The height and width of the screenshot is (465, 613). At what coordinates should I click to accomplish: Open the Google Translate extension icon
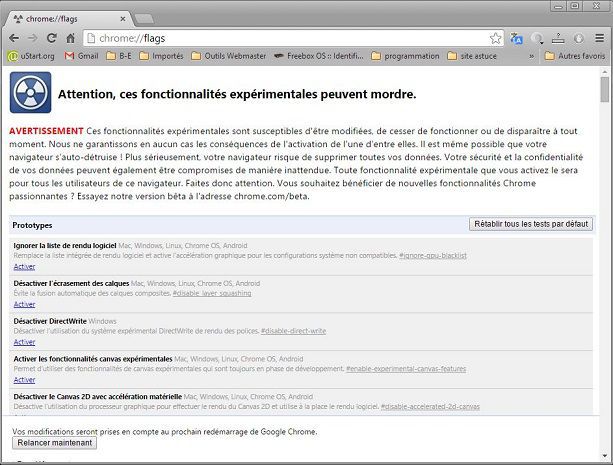point(516,38)
